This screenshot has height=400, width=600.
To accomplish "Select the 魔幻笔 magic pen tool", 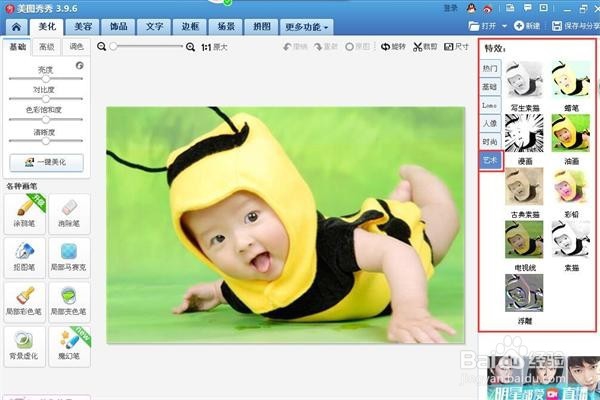I will [69, 346].
